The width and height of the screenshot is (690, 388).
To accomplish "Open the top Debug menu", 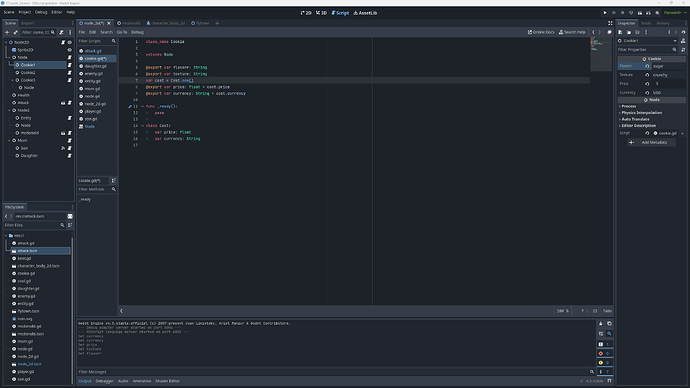I will [41, 12].
